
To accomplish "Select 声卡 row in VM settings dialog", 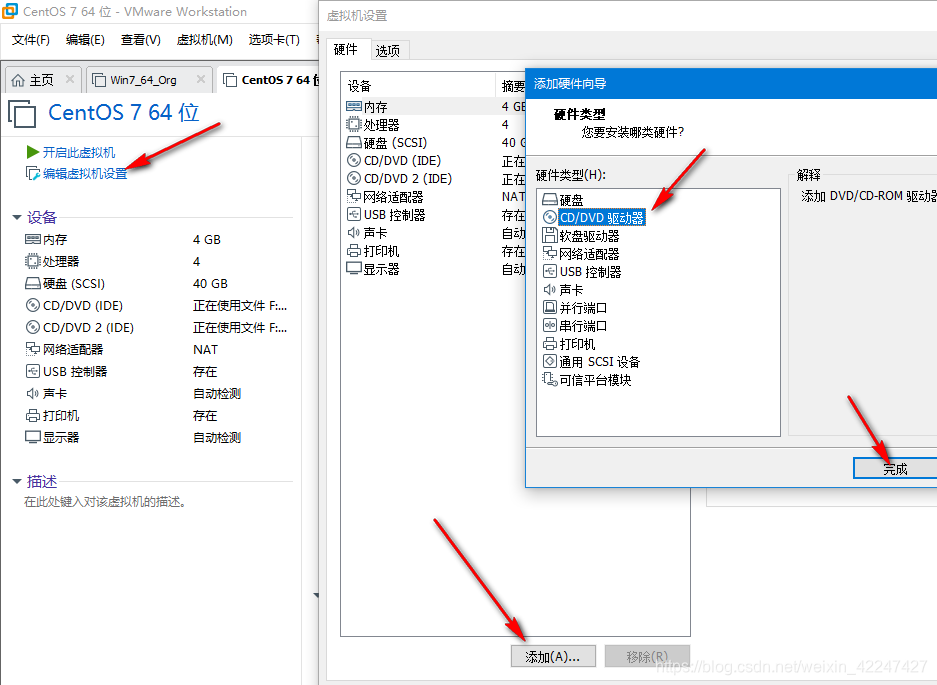I will pos(434,233).
